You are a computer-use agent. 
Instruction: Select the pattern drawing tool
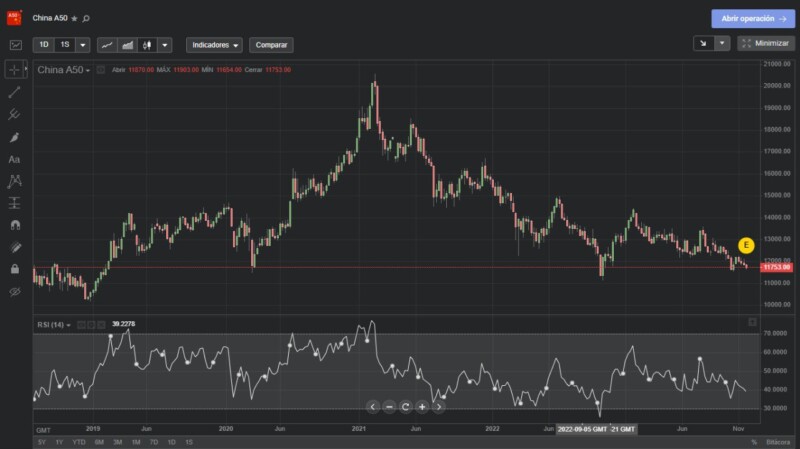[x=14, y=181]
